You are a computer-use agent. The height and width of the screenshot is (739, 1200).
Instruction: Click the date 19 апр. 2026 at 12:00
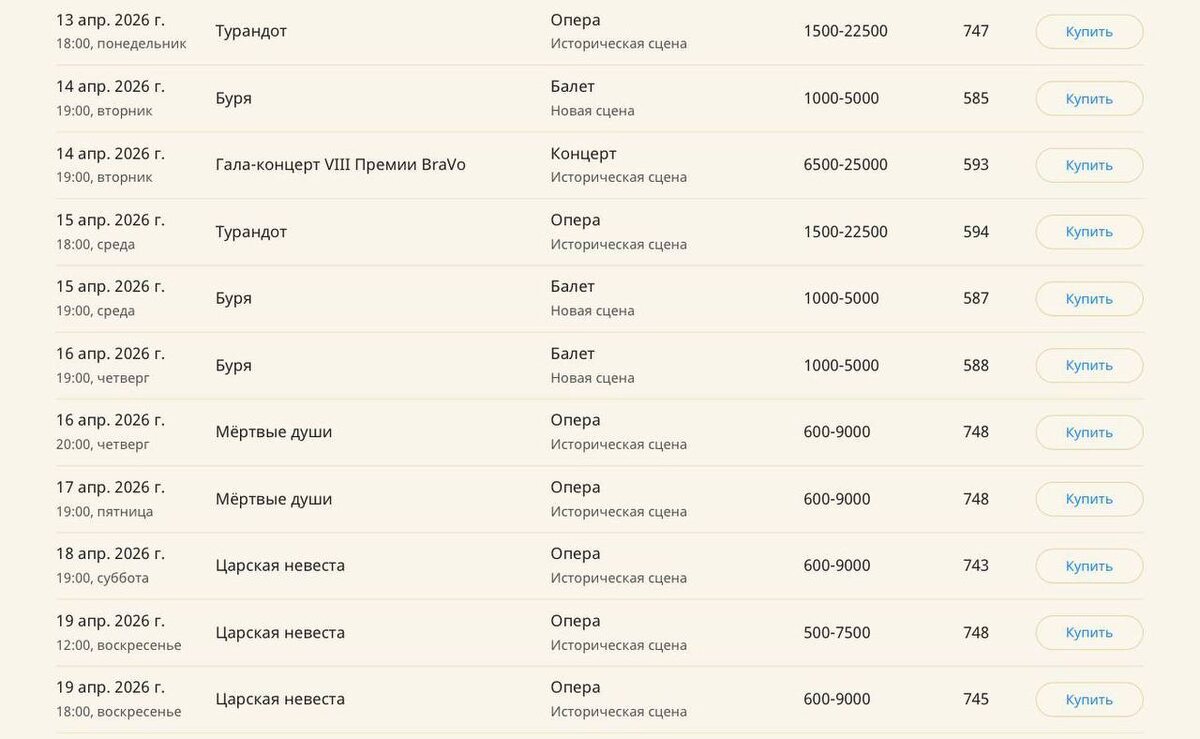point(110,621)
